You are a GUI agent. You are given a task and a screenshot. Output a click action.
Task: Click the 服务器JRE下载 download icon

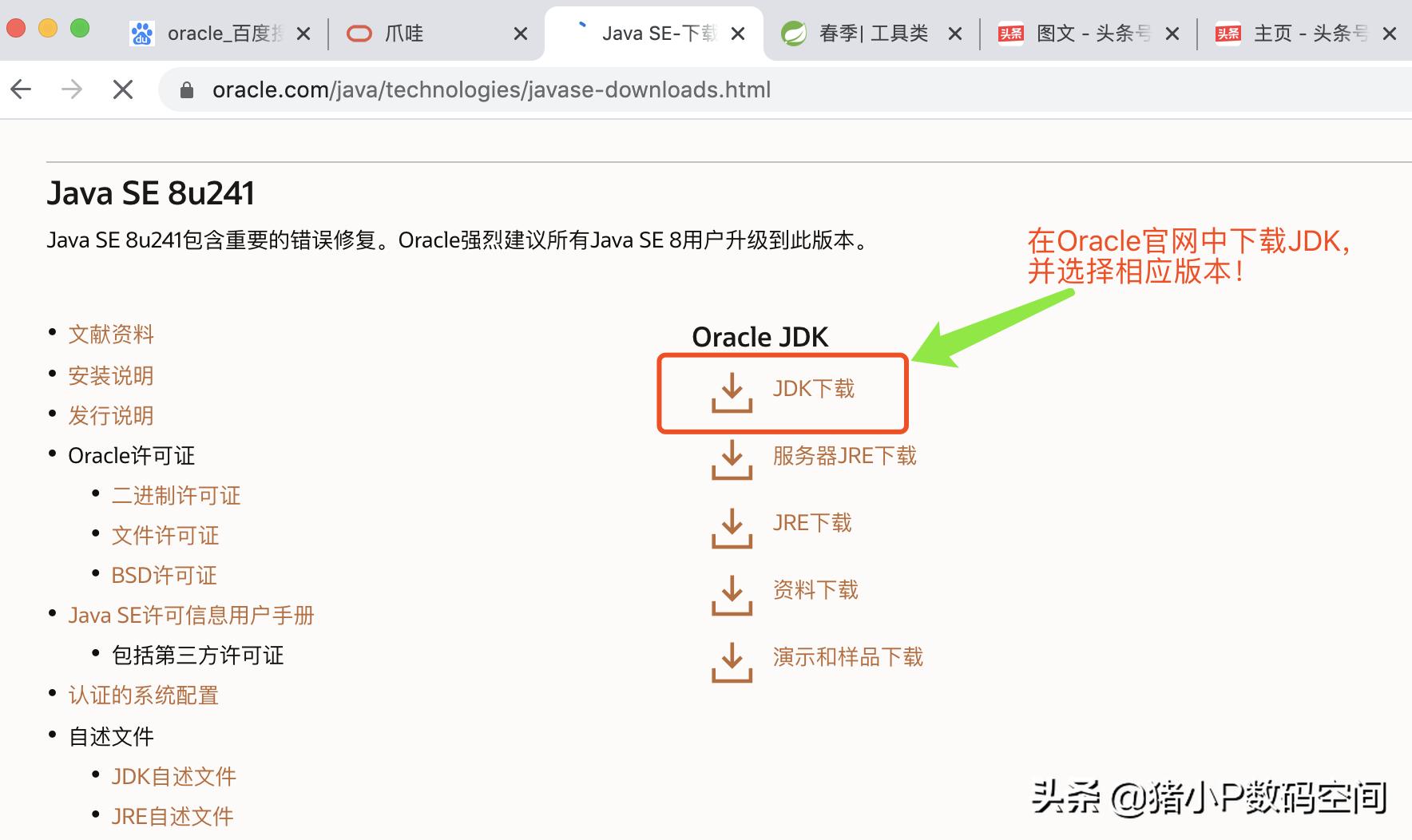[x=731, y=461]
